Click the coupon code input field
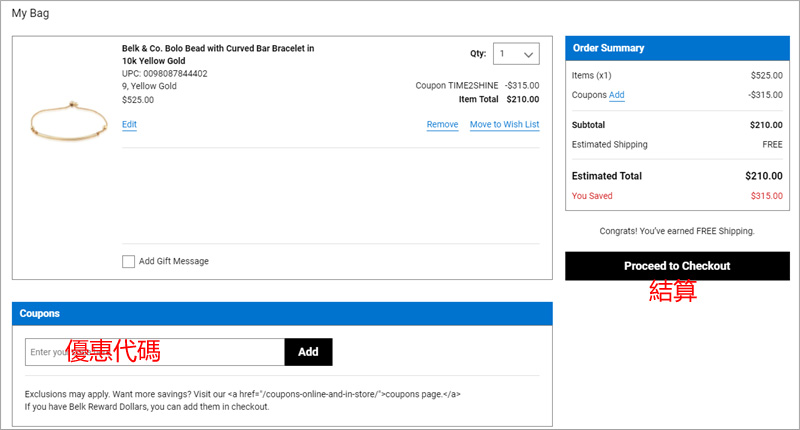The image size is (800, 430). [x=155, y=352]
